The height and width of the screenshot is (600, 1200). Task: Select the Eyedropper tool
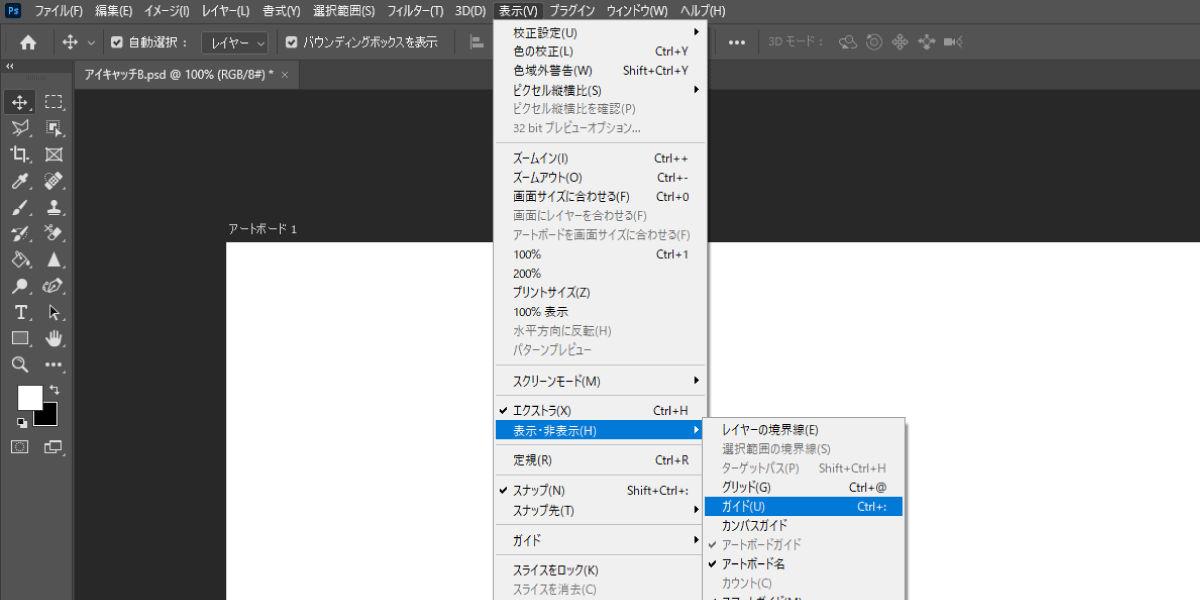(x=20, y=181)
